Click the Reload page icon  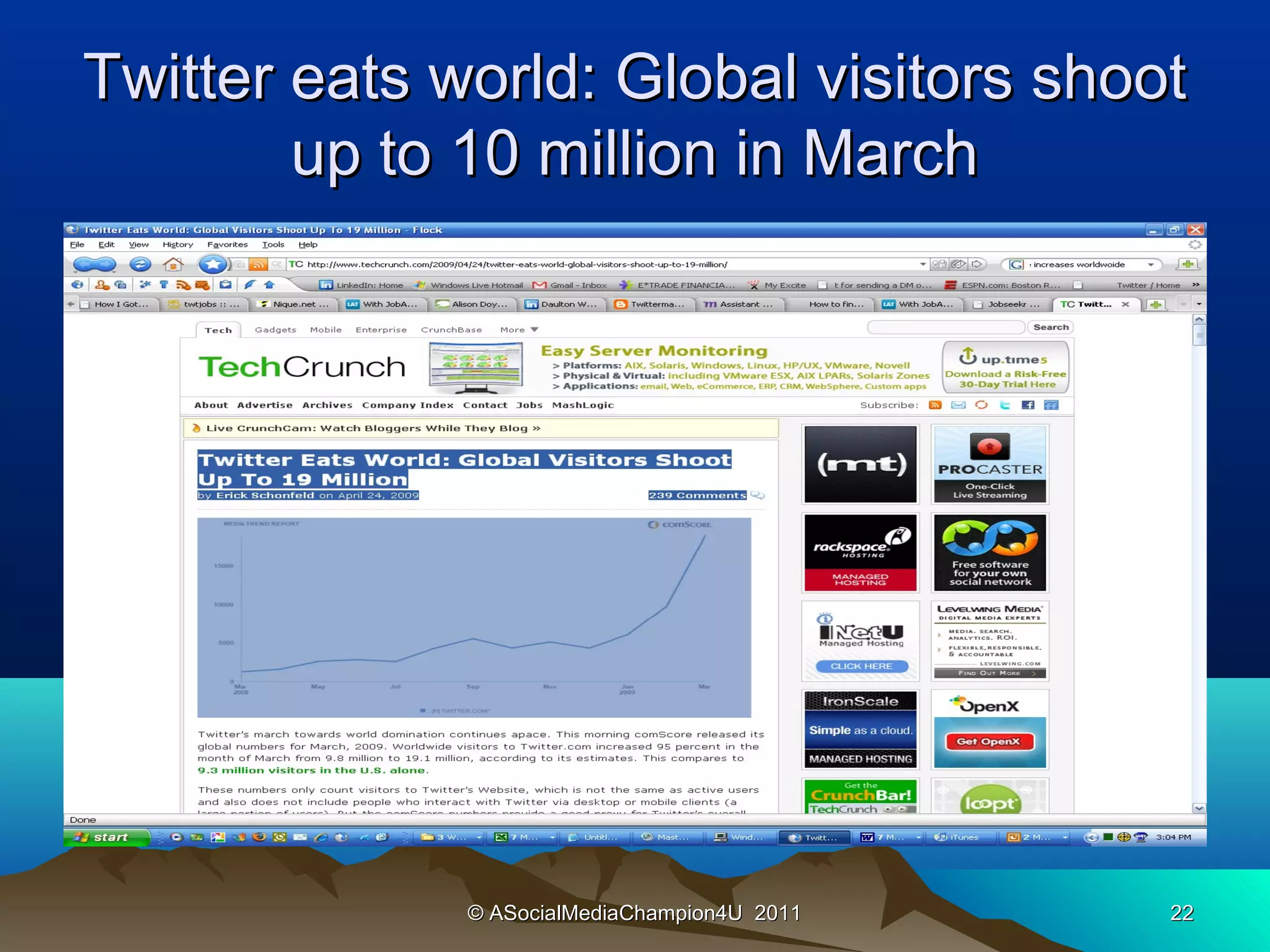140,265
